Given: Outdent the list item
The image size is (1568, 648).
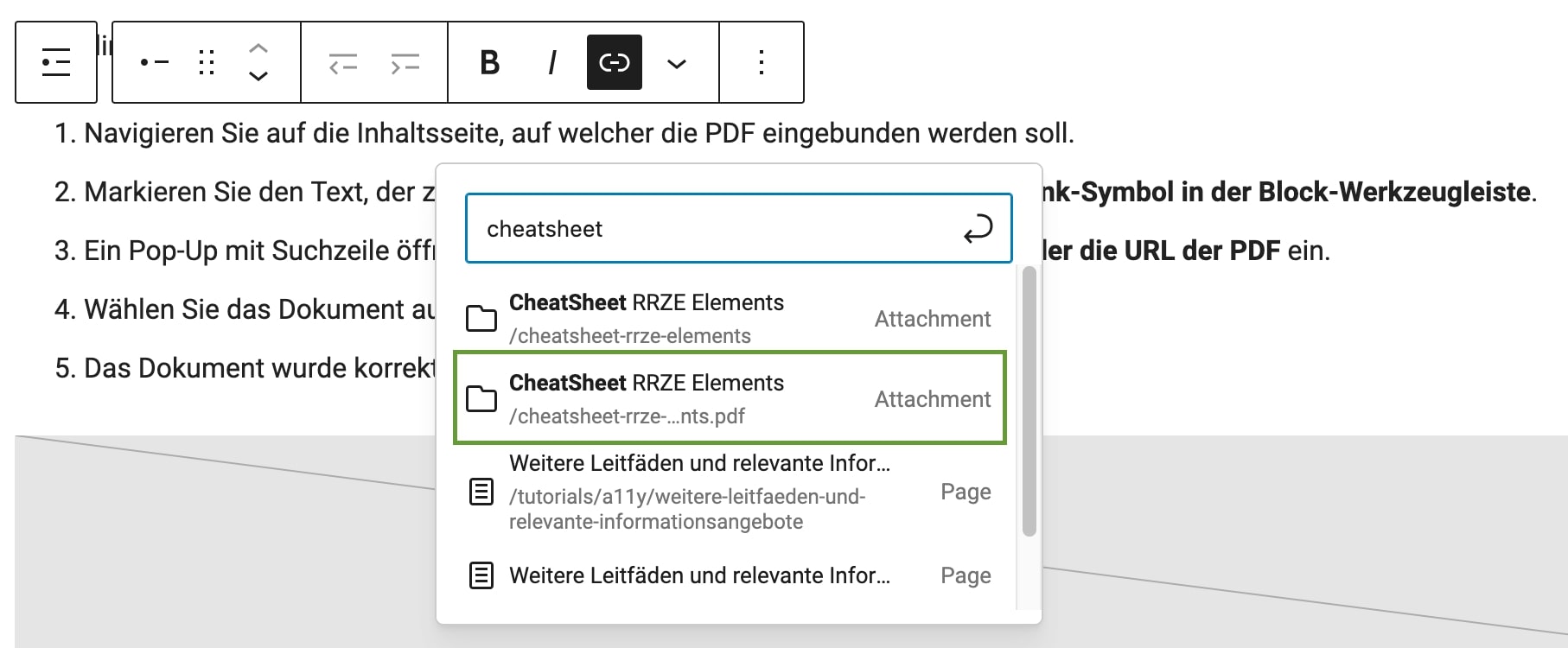Looking at the screenshot, I should [x=343, y=62].
